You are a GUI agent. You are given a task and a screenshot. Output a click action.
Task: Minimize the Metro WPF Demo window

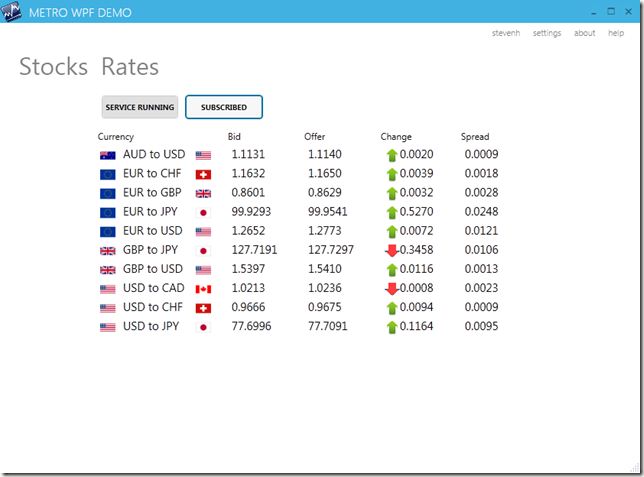593,12
